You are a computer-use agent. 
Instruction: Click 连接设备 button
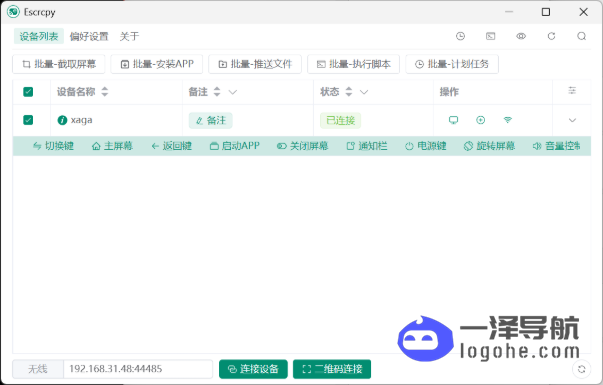point(253,369)
